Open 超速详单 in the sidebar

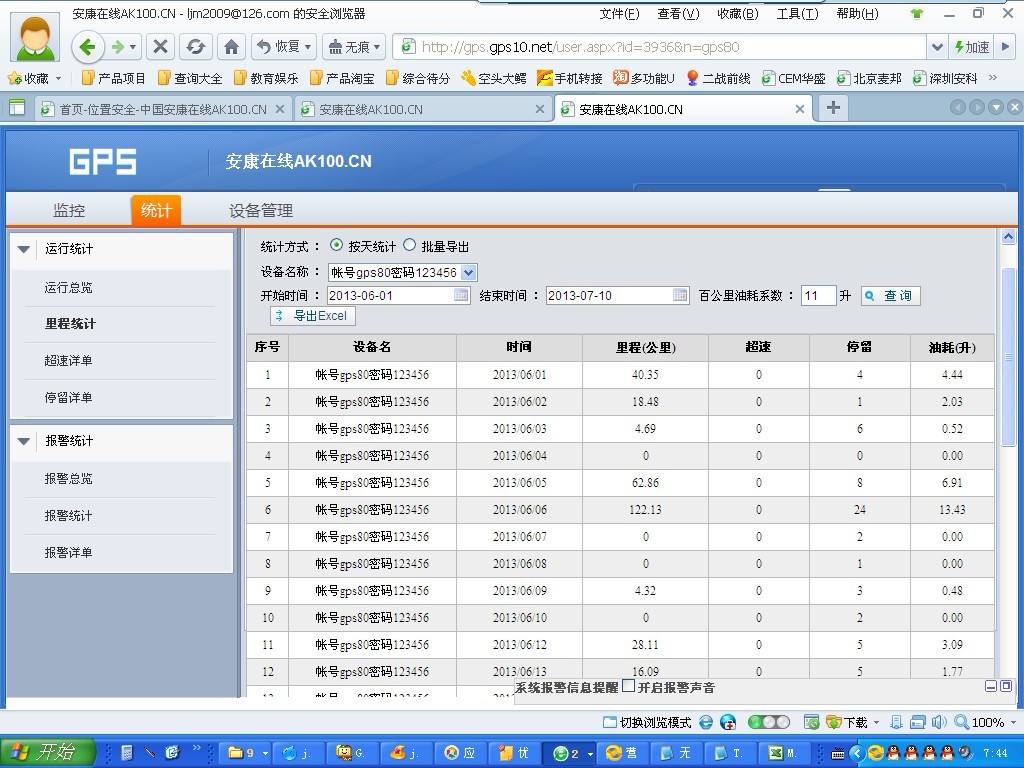tap(69, 360)
